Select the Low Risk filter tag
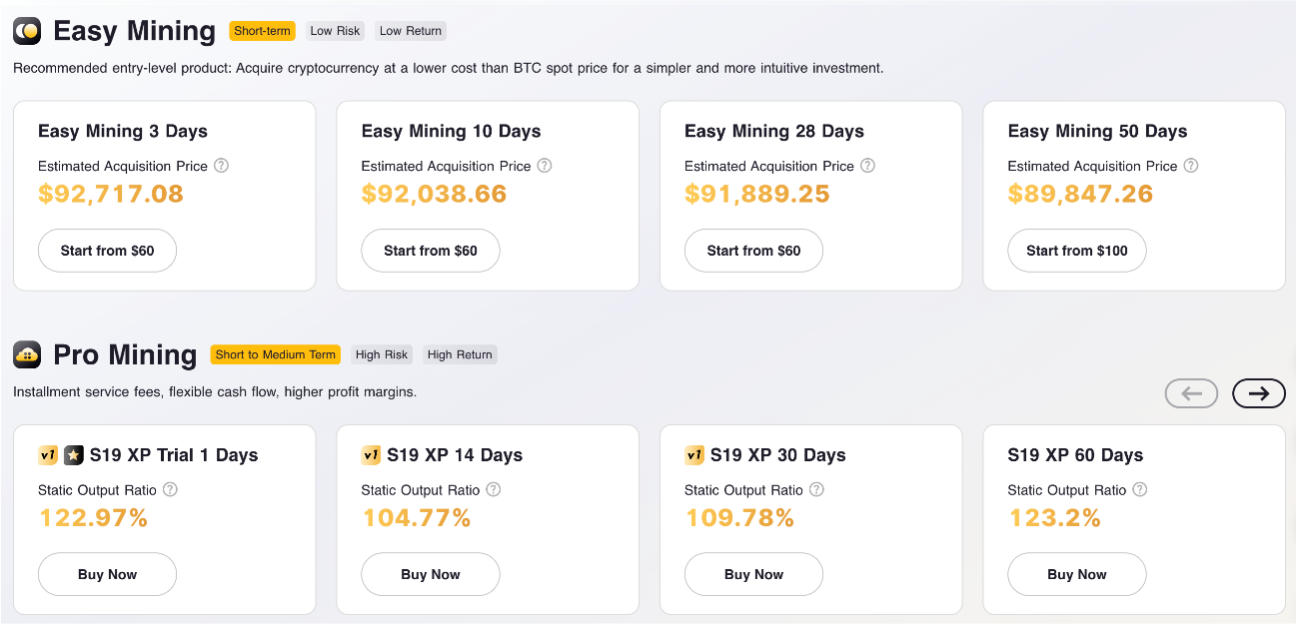This screenshot has height=626, width=1298. pyautogui.click(x=335, y=31)
